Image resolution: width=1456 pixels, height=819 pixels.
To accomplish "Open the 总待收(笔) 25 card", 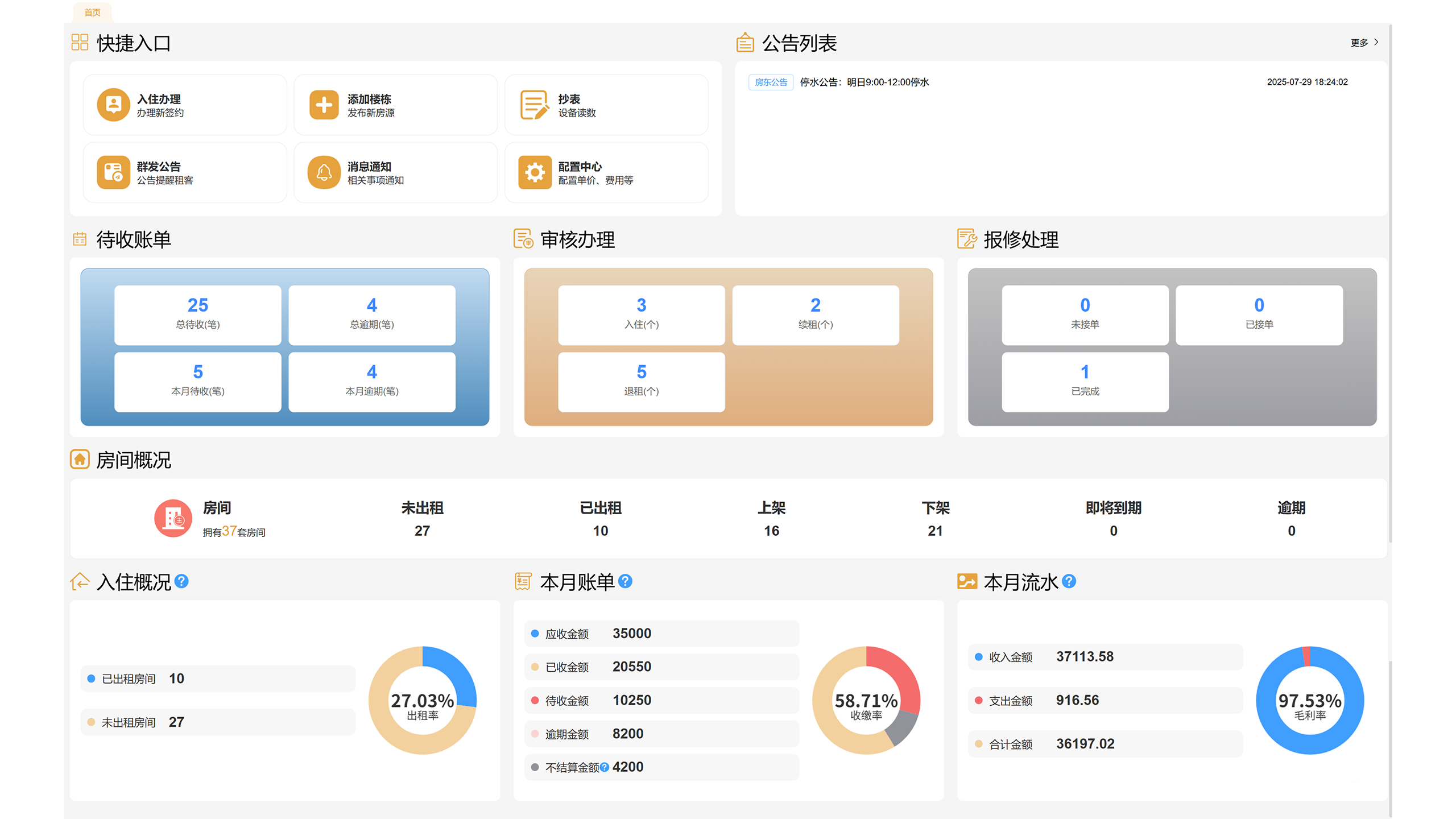I will (x=197, y=315).
